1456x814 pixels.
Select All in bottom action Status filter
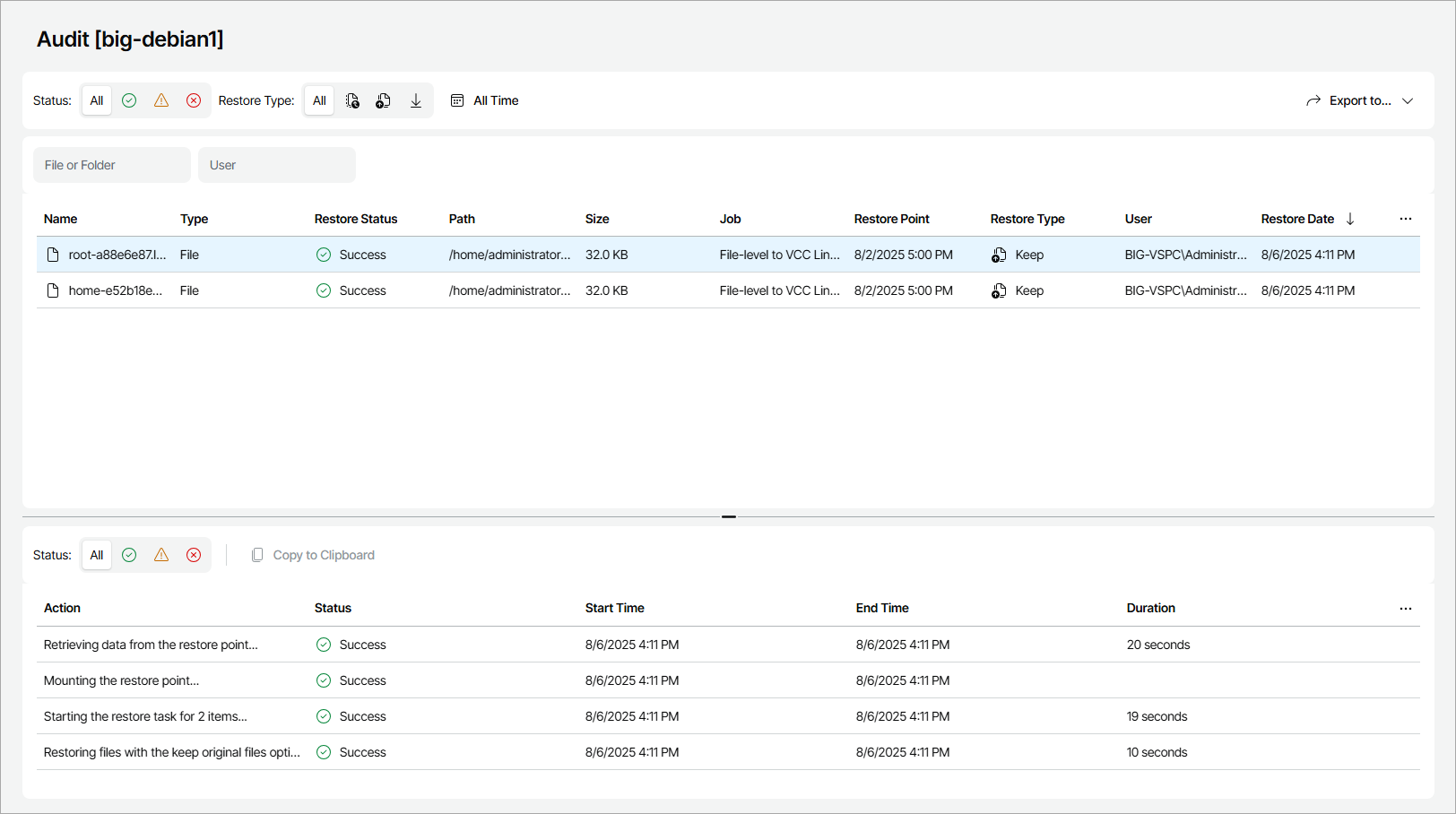[x=97, y=555]
